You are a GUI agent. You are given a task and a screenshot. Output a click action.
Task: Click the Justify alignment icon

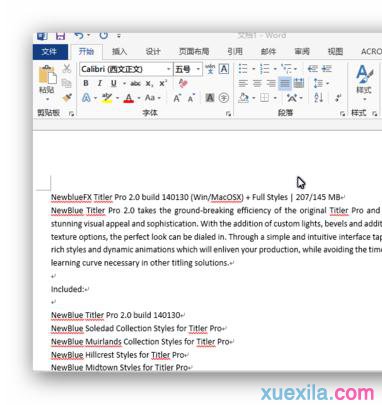tap(285, 83)
